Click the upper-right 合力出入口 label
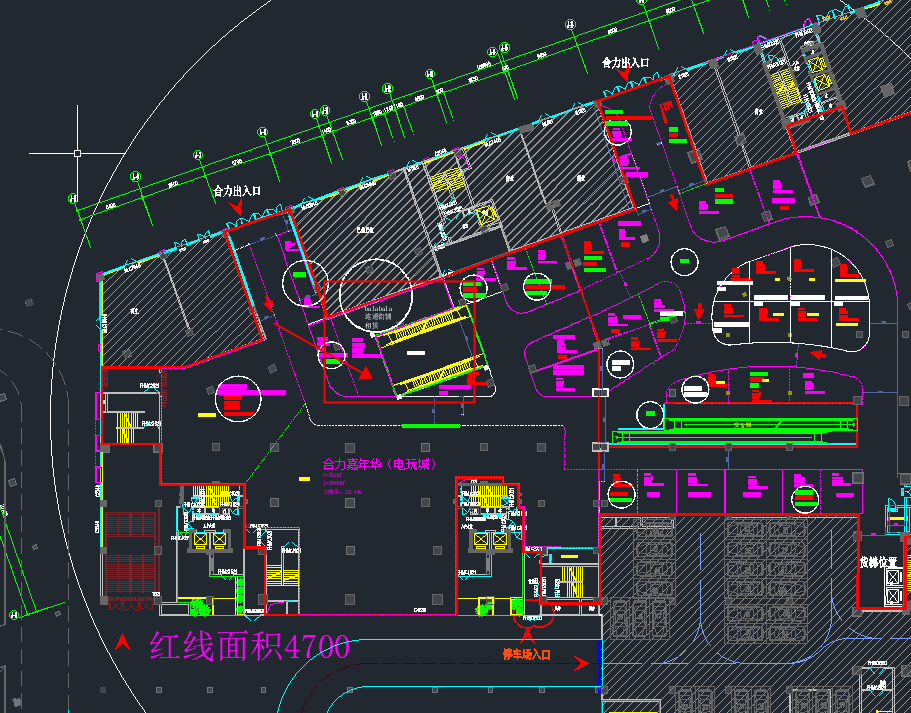 (x=625, y=62)
